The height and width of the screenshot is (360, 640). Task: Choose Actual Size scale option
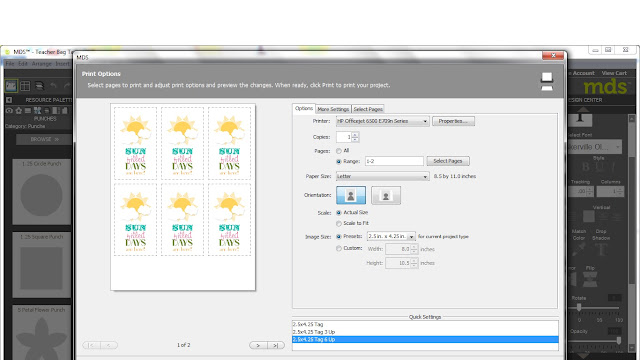pos(338,213)
